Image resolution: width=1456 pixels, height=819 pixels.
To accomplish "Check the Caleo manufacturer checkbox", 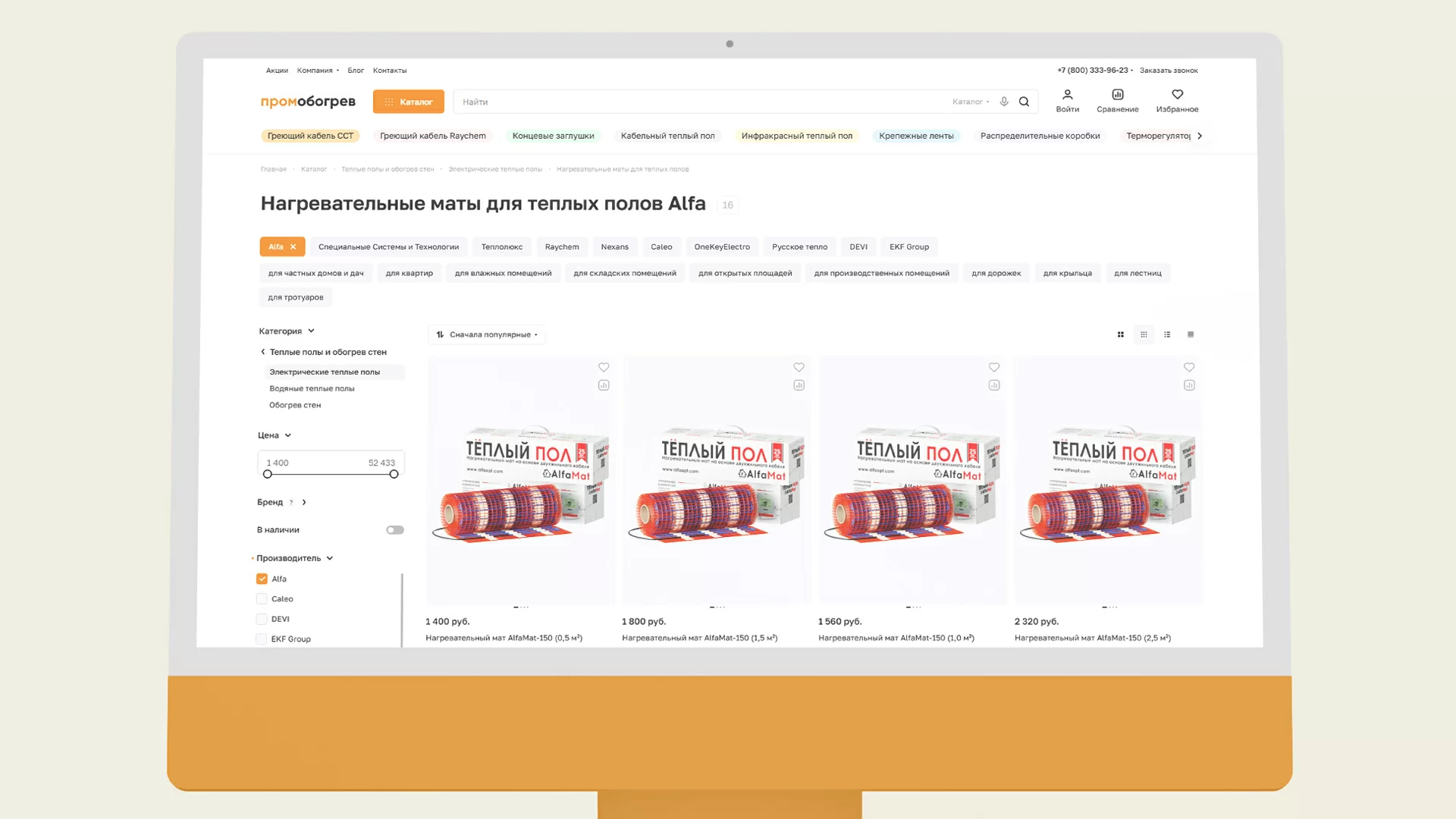I will click(x=262, y=599).
